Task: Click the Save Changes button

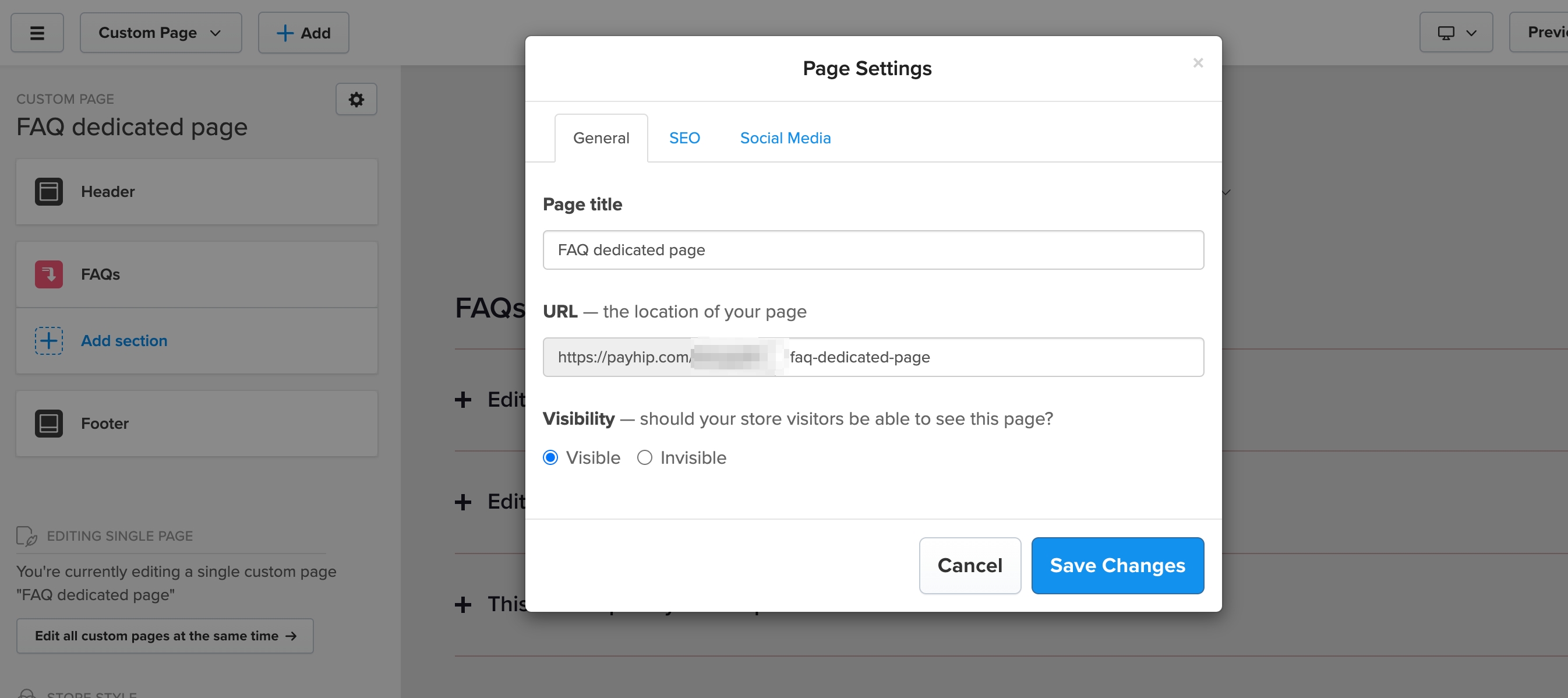Action: 1117,566
